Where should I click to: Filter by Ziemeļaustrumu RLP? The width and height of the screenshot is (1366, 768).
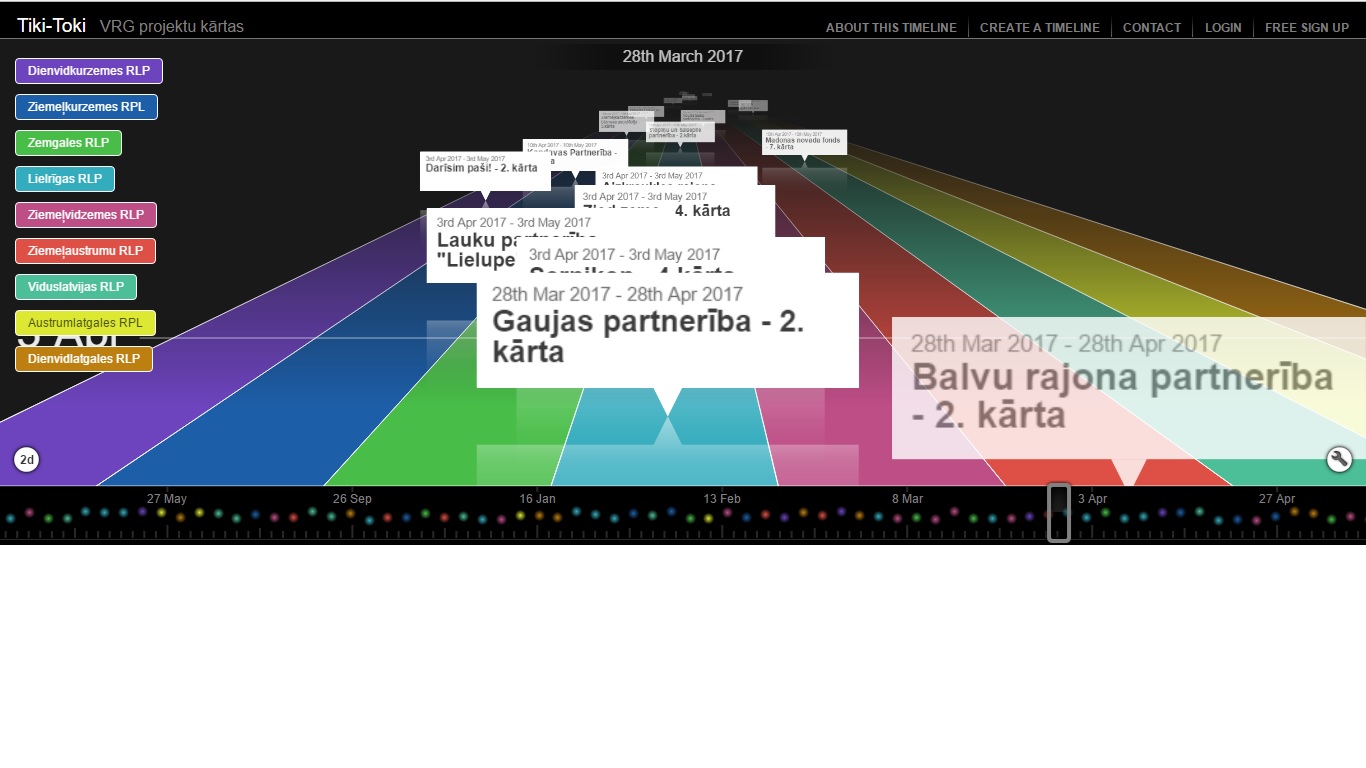coord(86,251)
